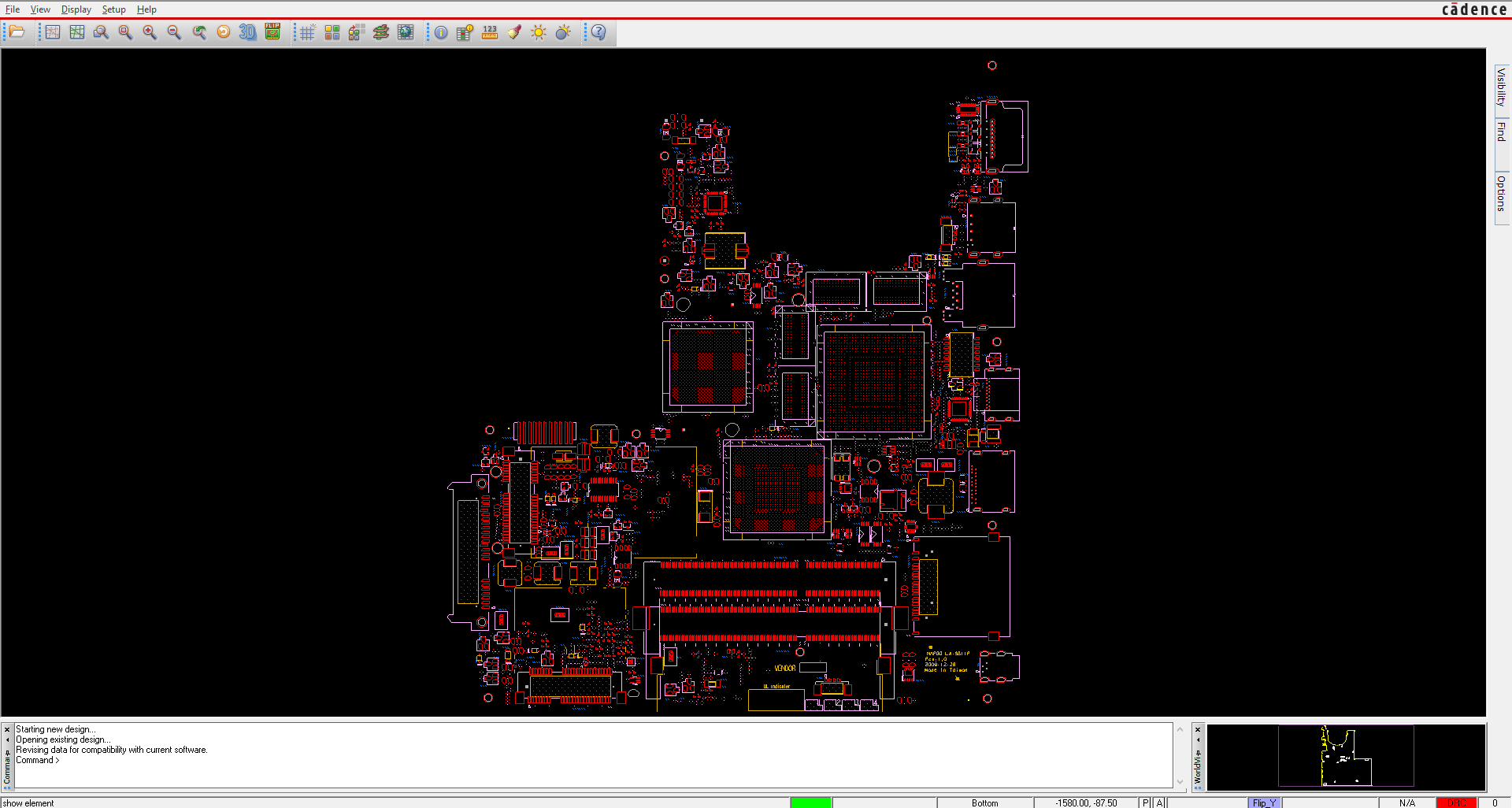The image size is (1512, 808).
Task: Click the P button in status bar
Action: pos(1146,802)
